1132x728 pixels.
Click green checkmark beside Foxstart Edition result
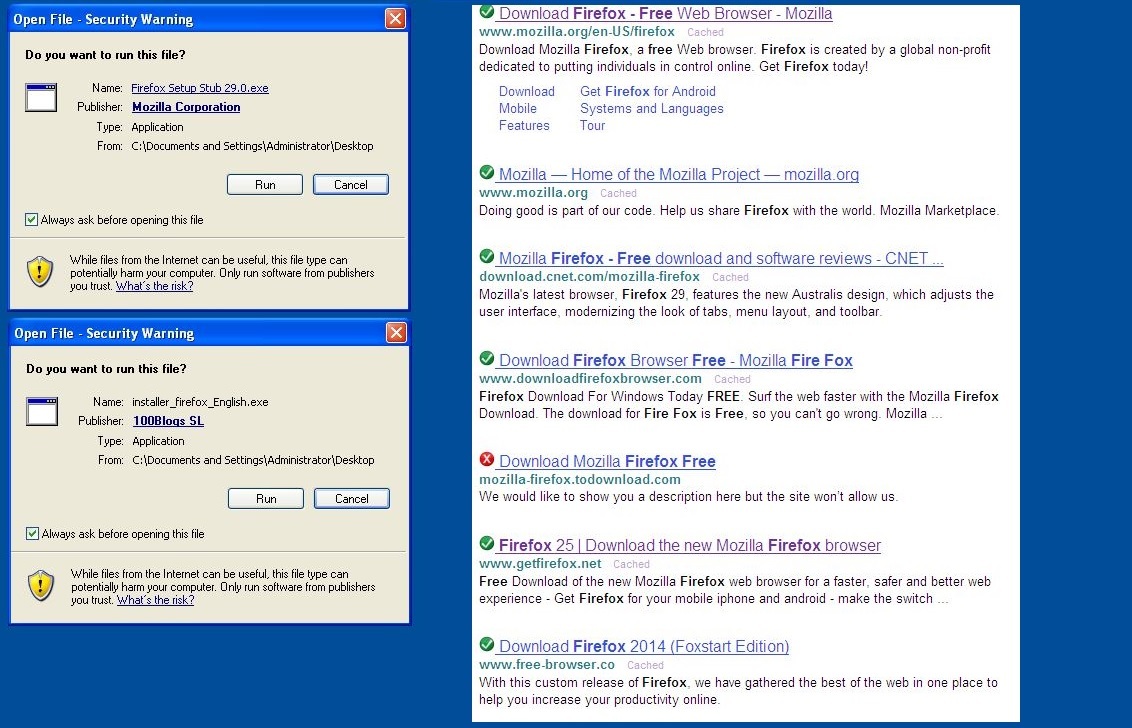487,644
